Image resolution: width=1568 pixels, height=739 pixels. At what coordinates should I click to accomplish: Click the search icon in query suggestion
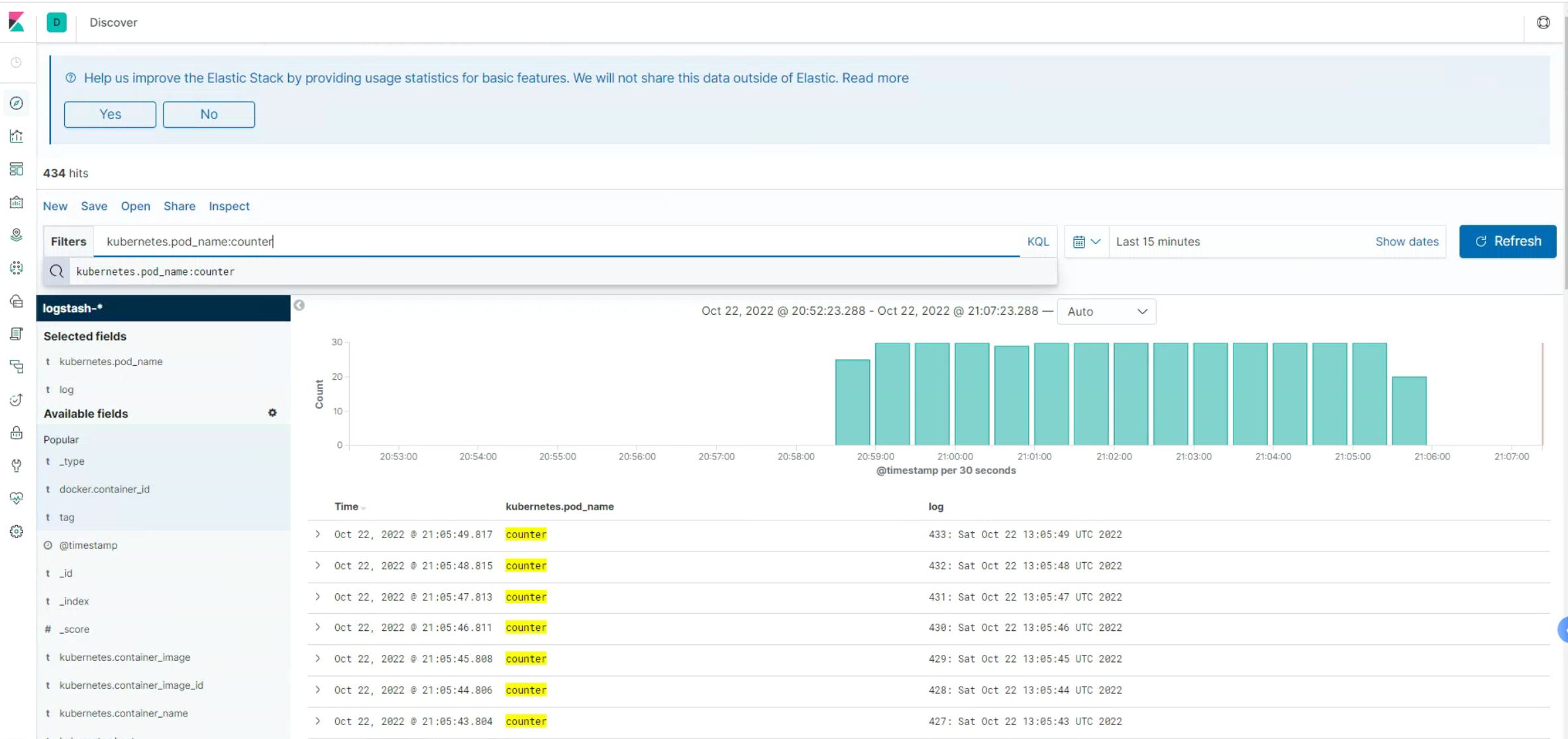coord(57,271)
